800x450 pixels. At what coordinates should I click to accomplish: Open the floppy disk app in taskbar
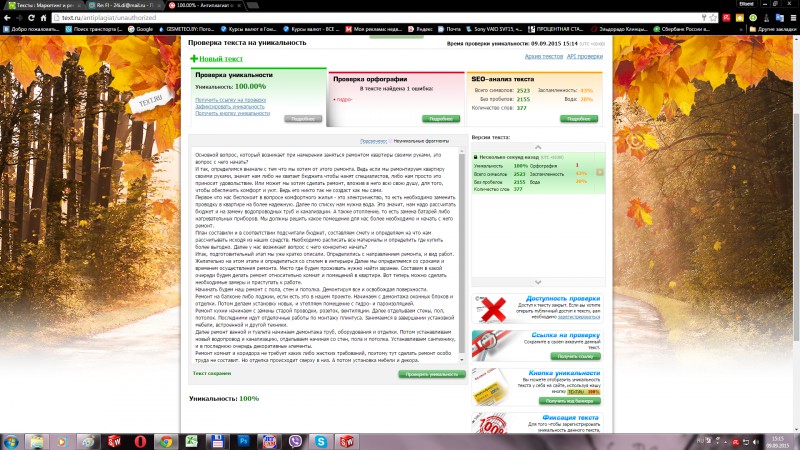(217, 441)
